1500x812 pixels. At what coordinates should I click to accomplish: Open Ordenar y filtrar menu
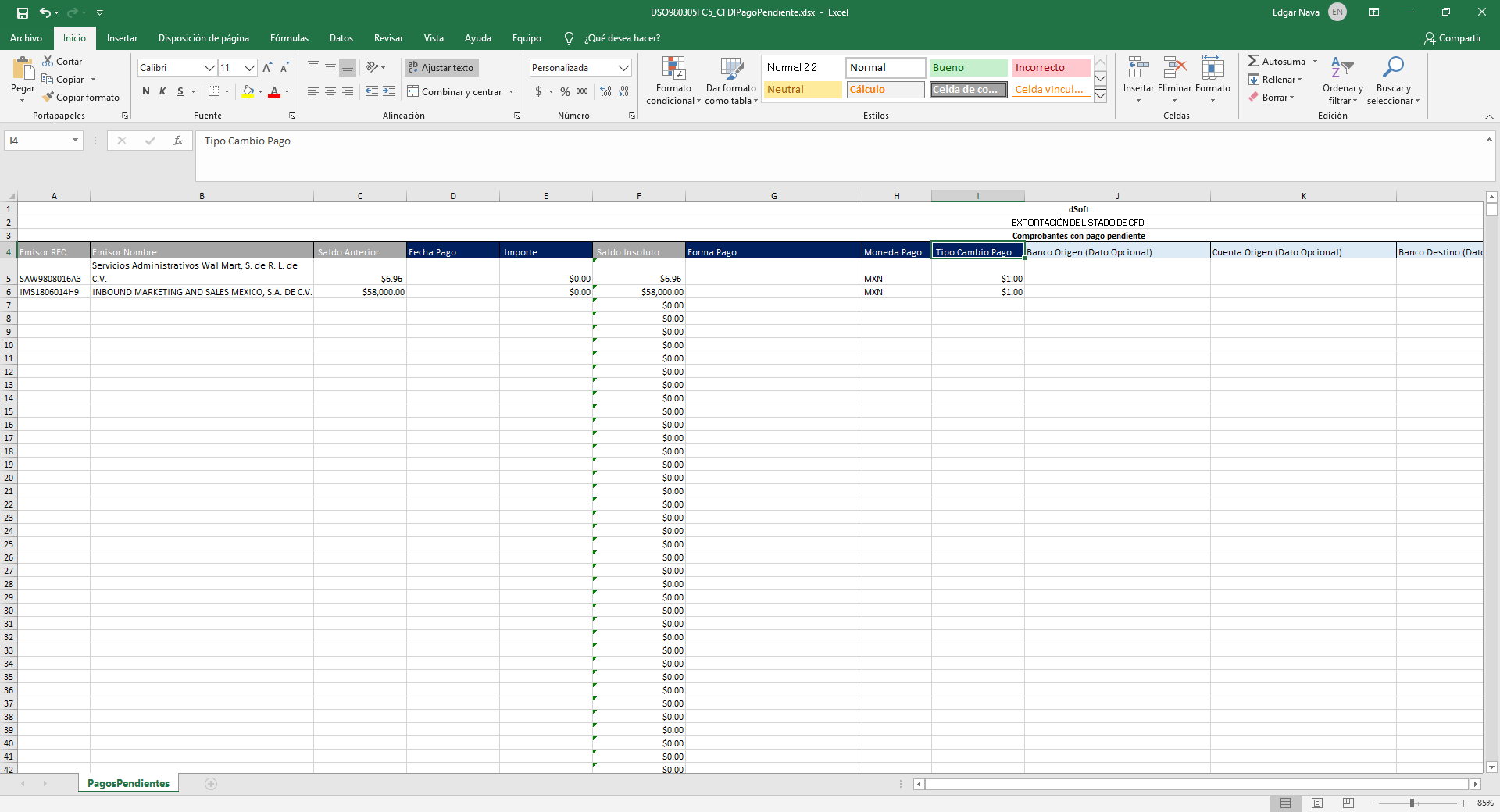tap(1343, 80)
